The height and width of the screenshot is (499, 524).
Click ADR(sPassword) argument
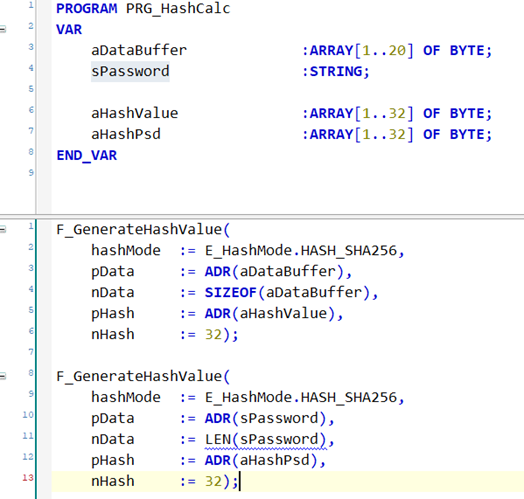pos(265,418)
